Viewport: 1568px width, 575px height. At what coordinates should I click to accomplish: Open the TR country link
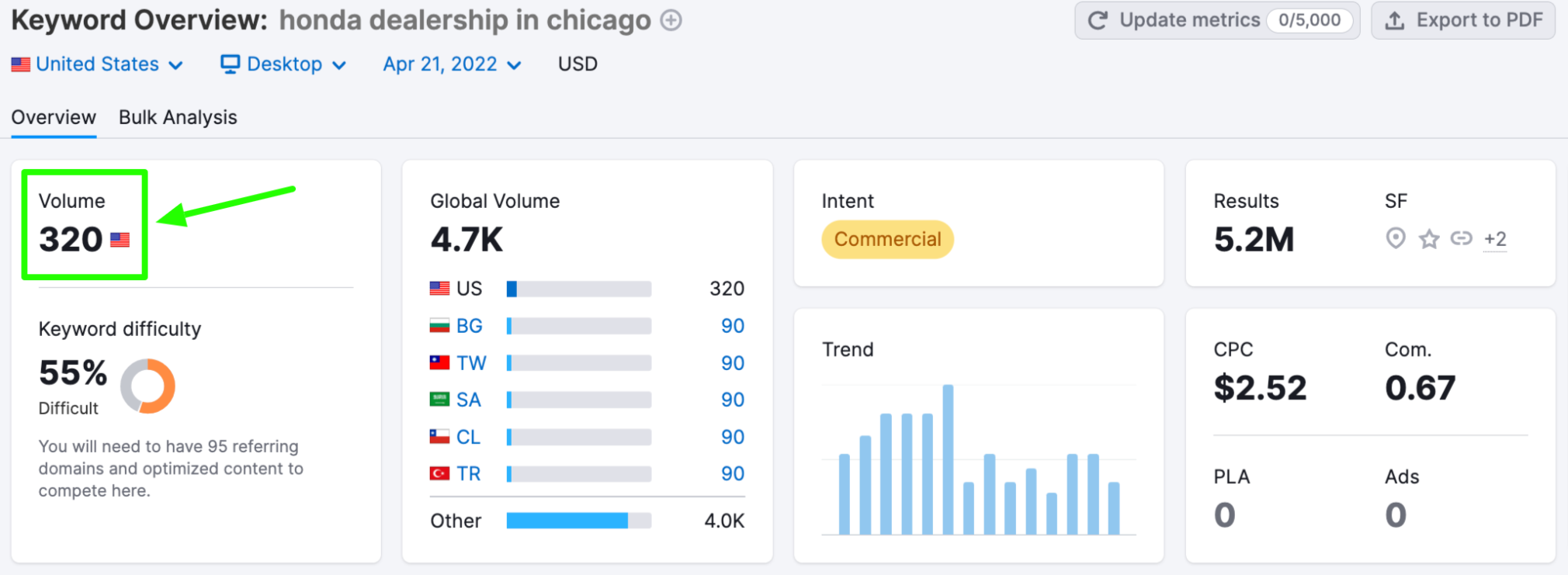(x=468, y=473)
